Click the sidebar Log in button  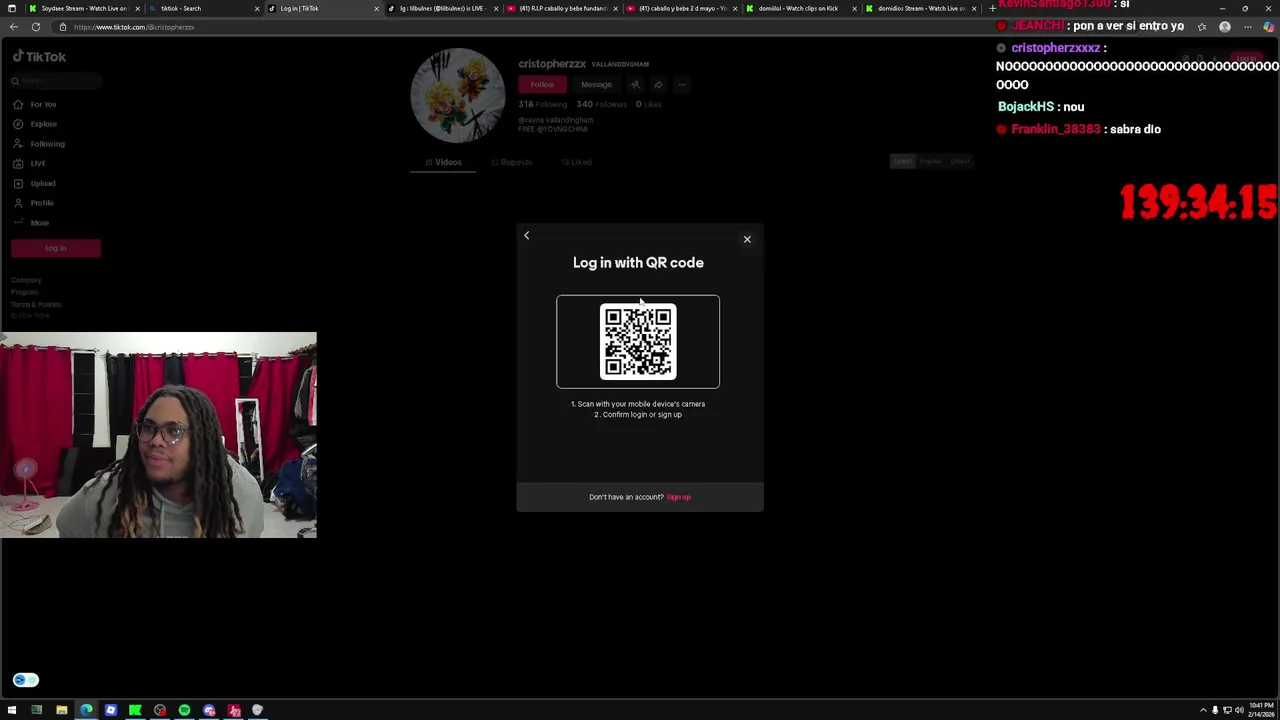56,248
